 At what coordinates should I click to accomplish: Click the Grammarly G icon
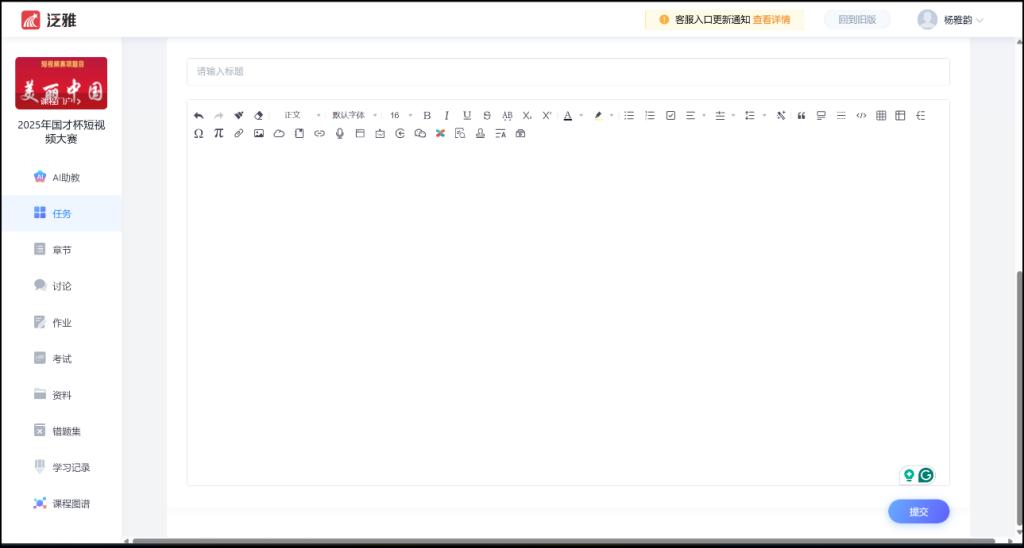click(x=925, y=475)
